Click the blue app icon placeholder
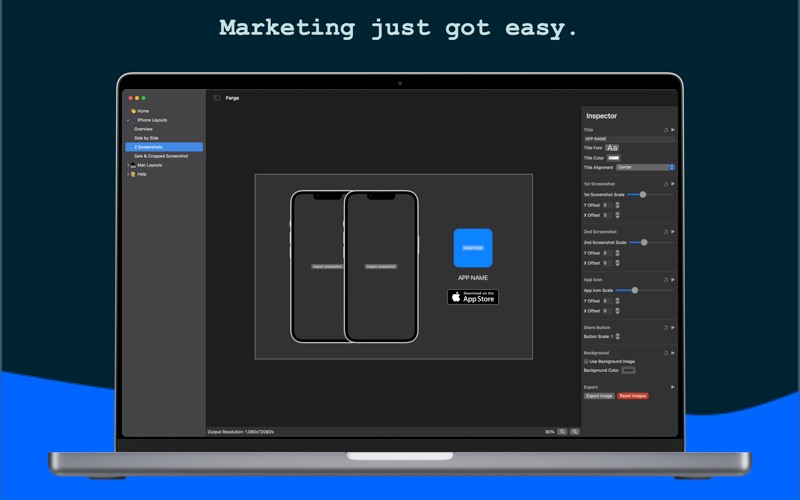The height and width of the screenshot is (500, 800). (x=473, y=248)
